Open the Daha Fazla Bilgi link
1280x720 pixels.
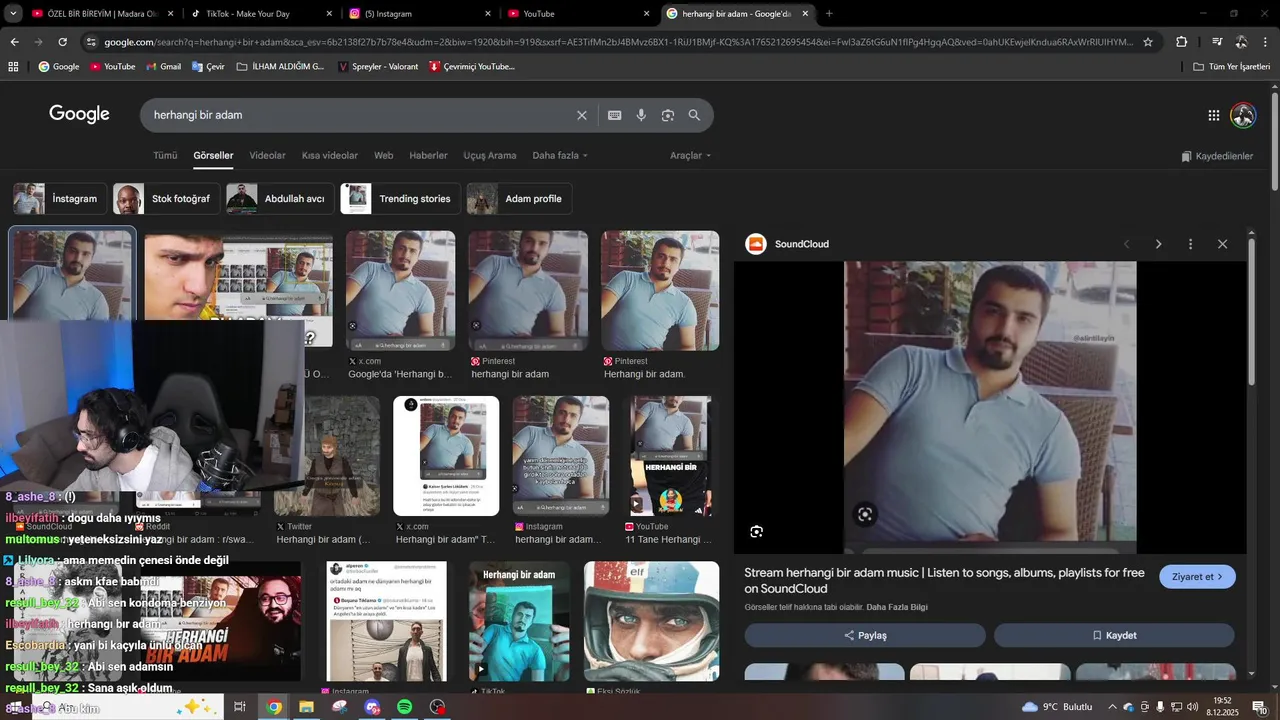(897, 607)
